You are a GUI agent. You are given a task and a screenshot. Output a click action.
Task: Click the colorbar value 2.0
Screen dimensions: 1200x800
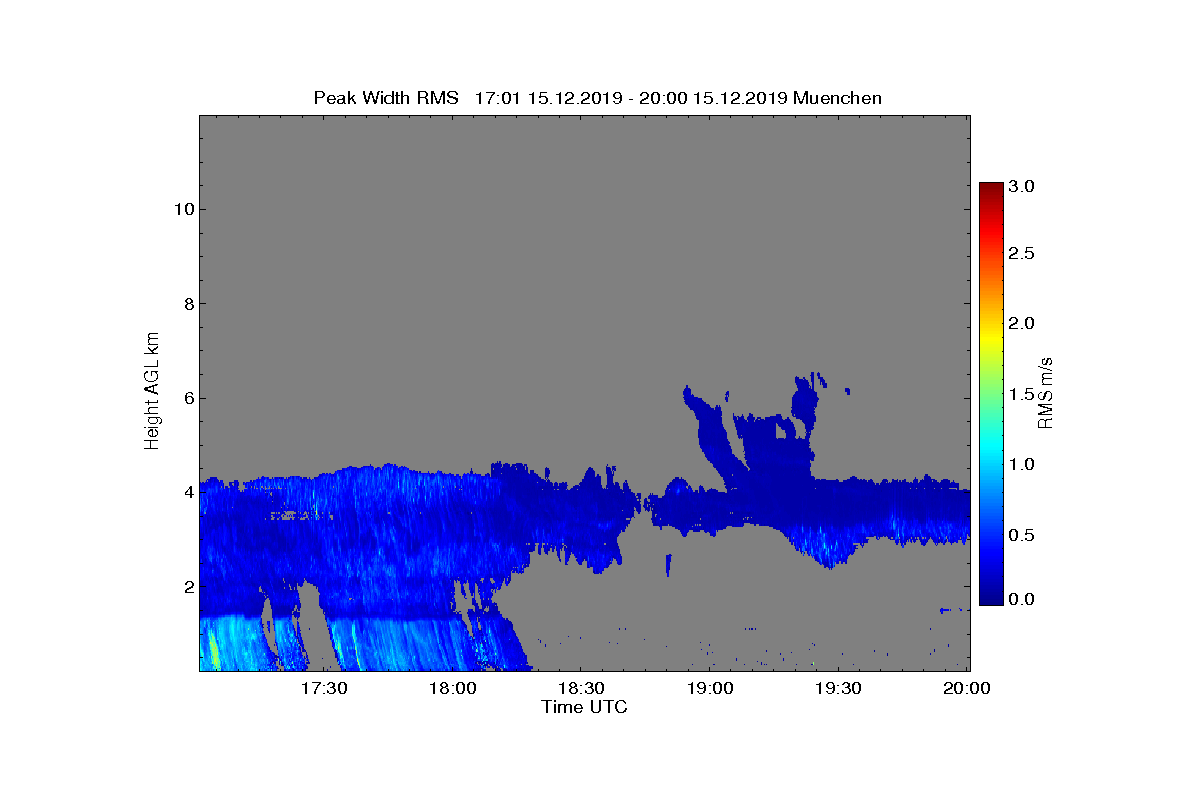click(1020, 323)
